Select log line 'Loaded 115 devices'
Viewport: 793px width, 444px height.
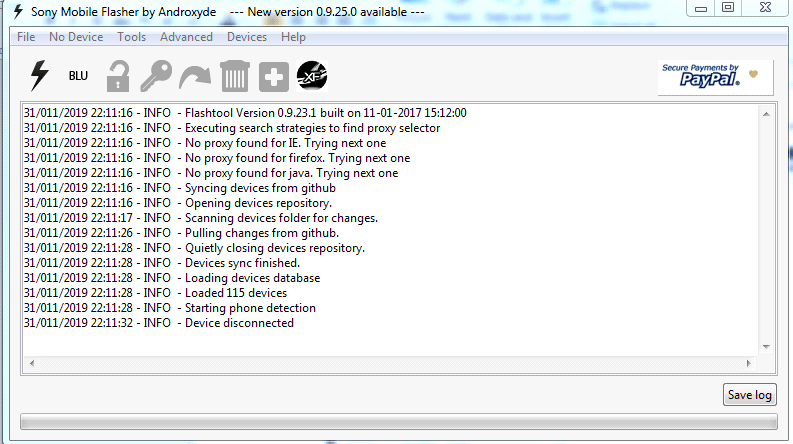[155, 293]
